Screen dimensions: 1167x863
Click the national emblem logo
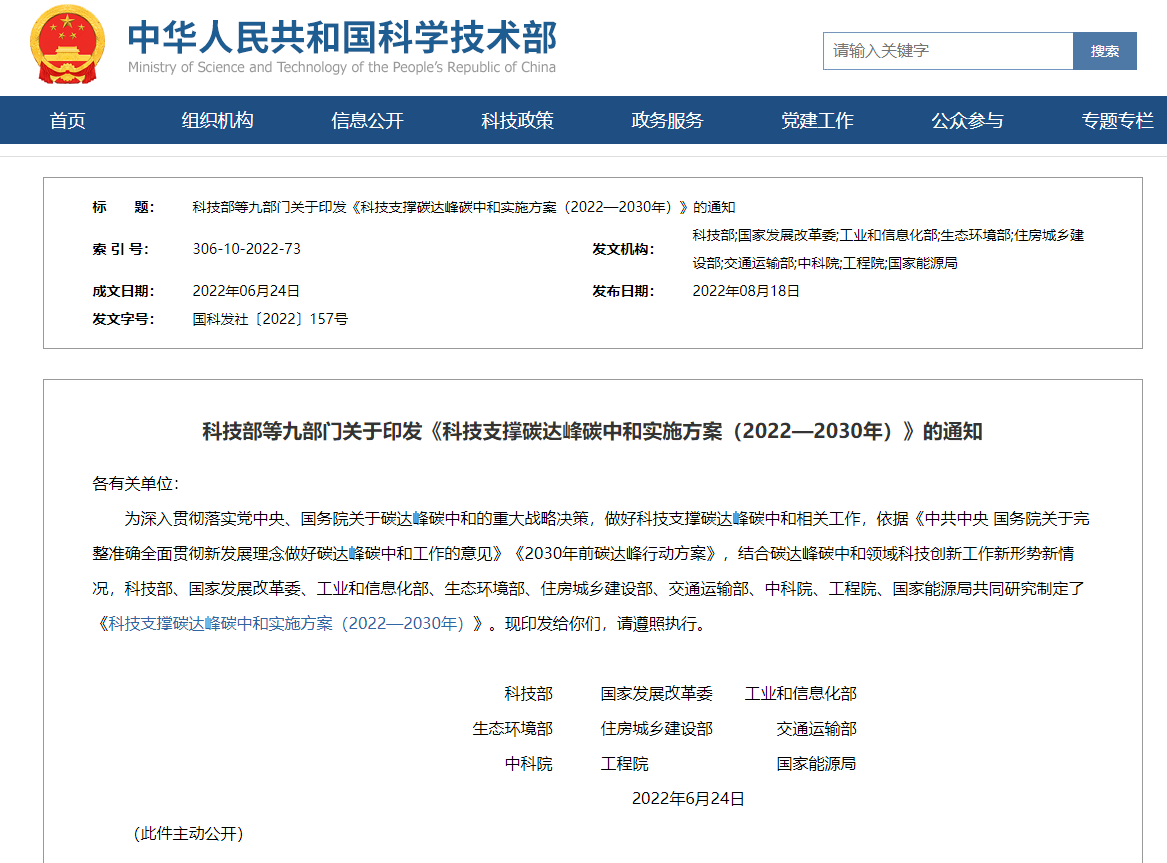(x=68, y=44)
